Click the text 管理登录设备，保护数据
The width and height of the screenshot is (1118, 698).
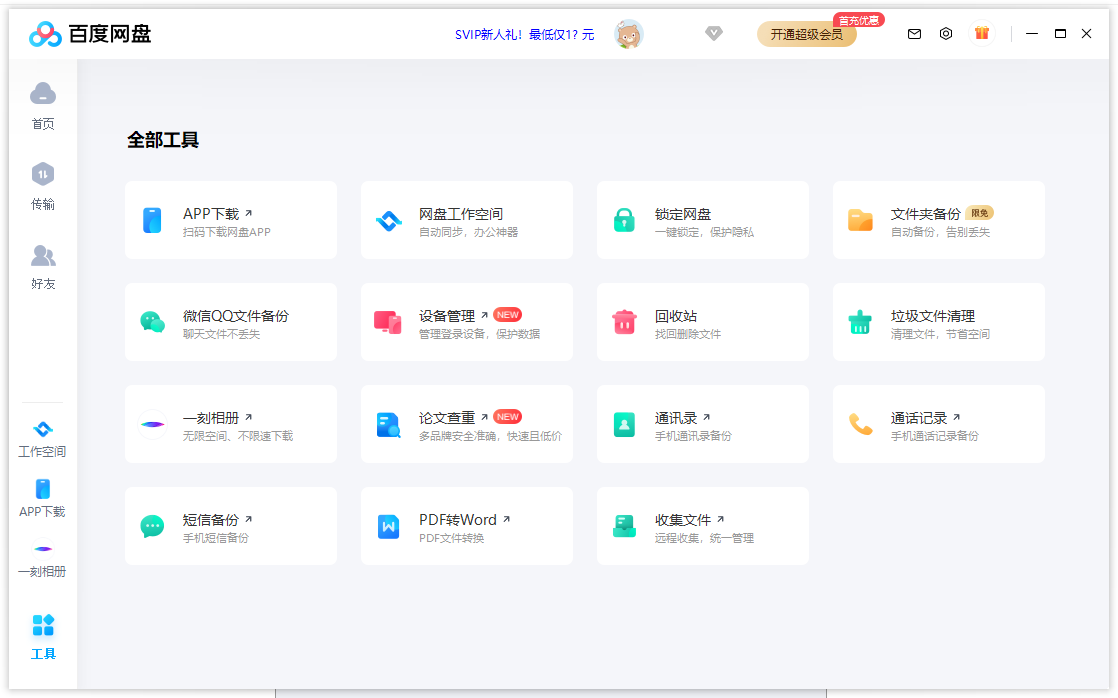pos(479,334)
